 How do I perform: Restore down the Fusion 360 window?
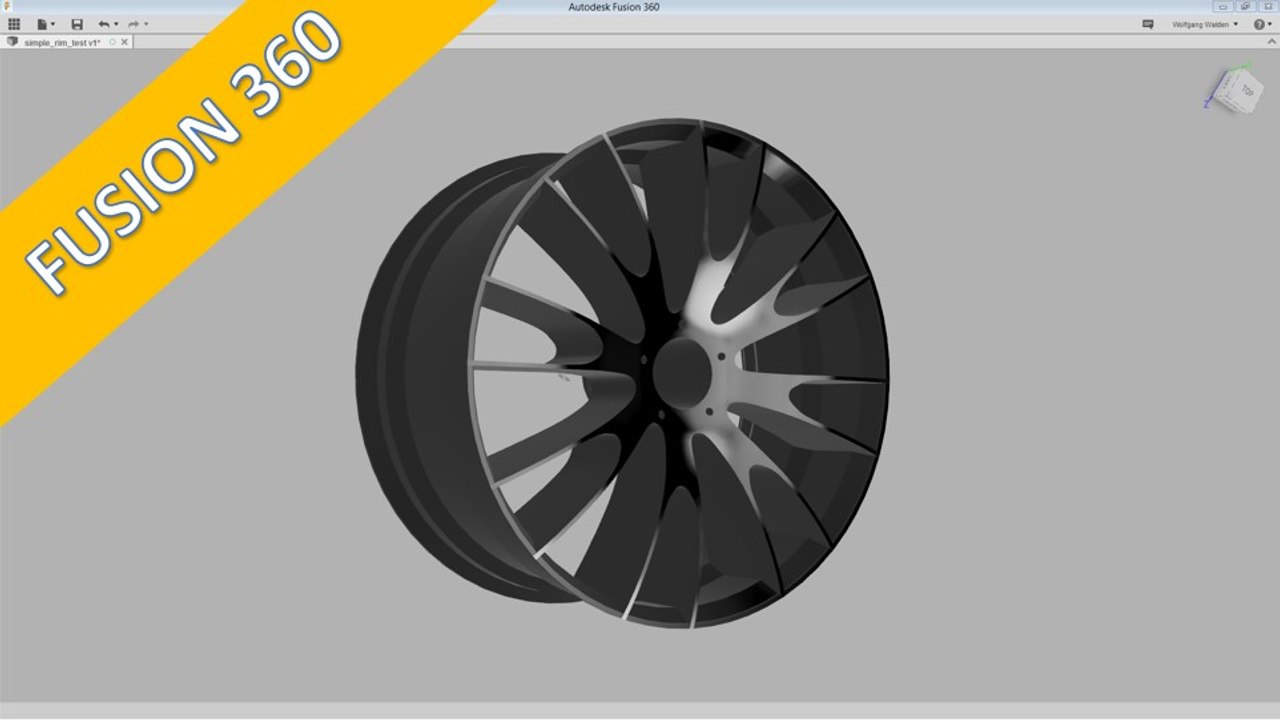(x=1245, y=6)
